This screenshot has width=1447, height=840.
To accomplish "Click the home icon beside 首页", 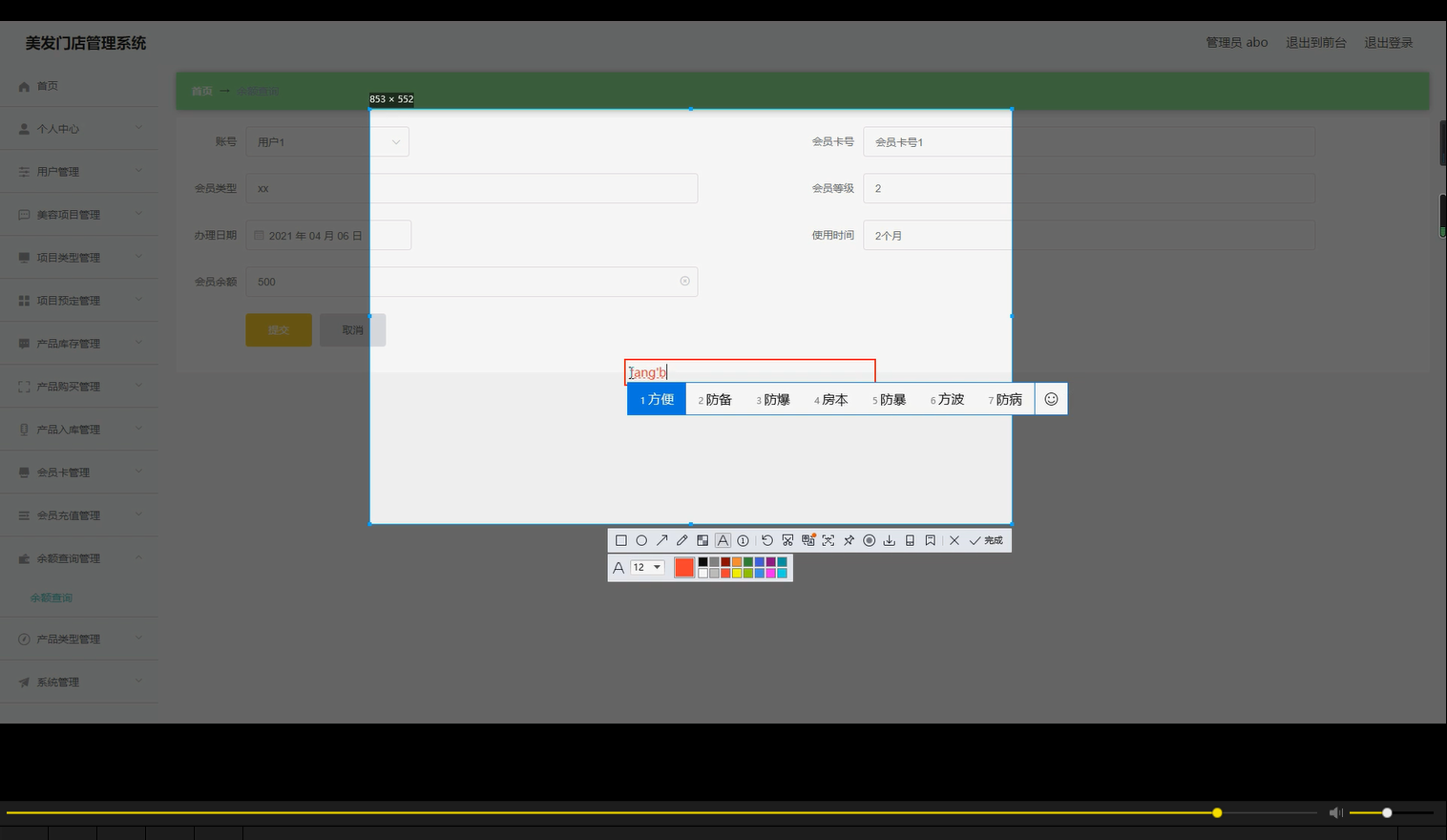I will (x=24, y=86).
